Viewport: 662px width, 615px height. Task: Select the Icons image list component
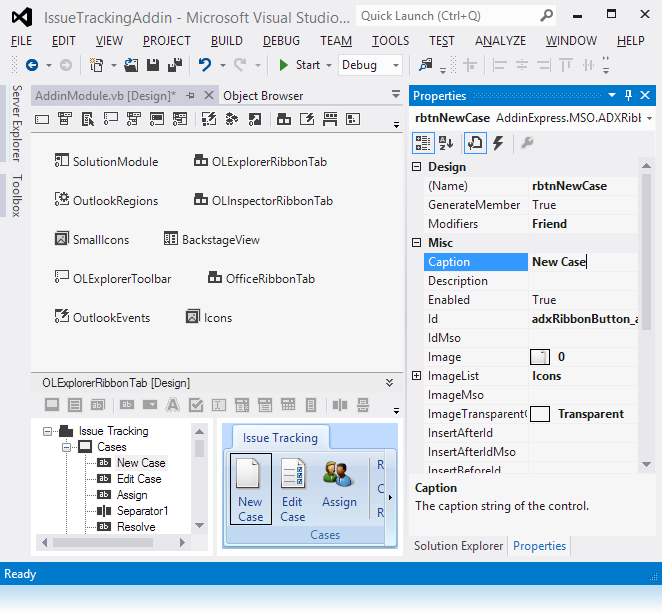(209, 317)
